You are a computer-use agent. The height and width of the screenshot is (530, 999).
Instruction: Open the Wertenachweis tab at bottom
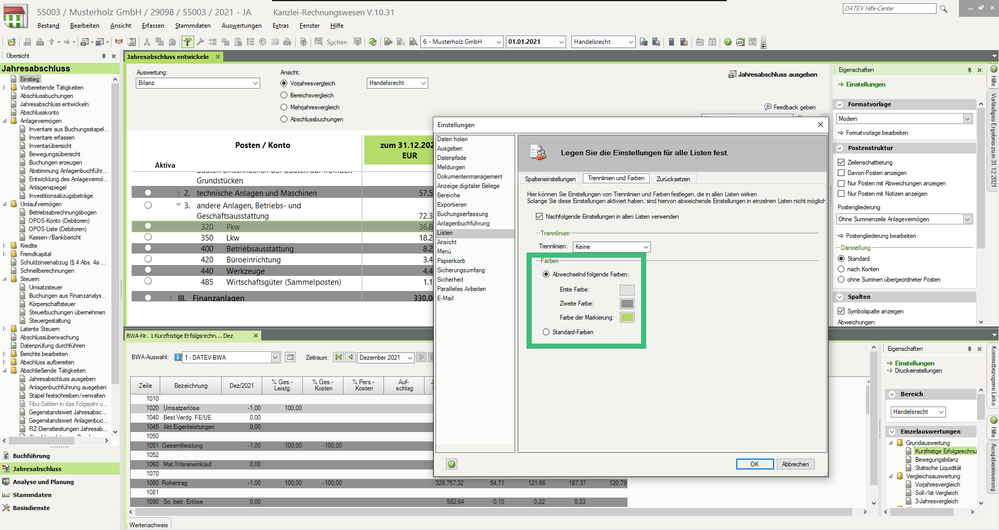(x=148, y=525)
